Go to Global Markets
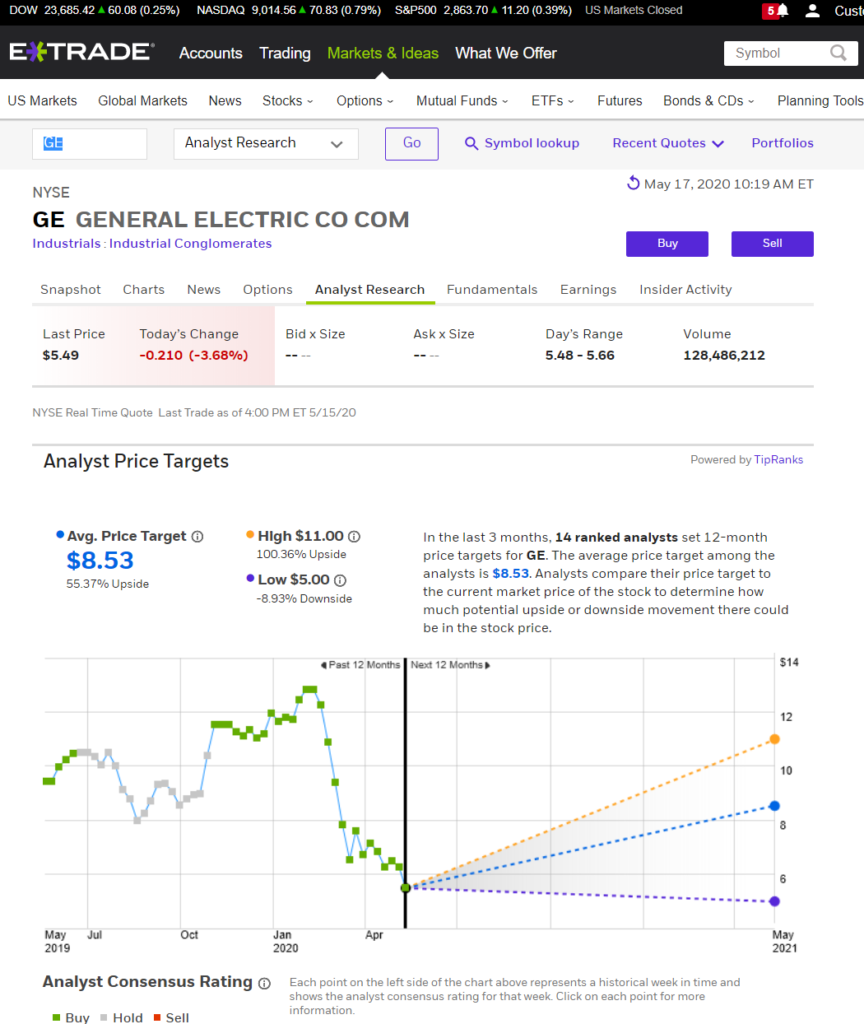The height and width of the screenshot is (1024, 864). [x=143, y=101]
